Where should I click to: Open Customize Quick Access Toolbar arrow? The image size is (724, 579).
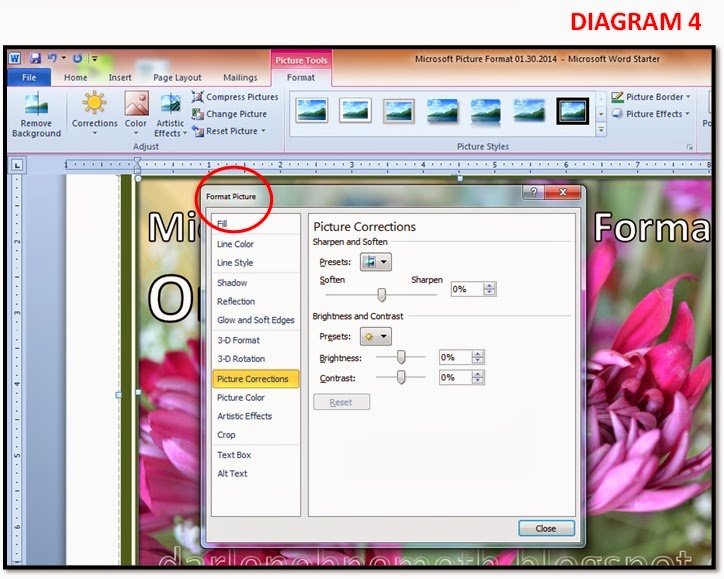[x=95, y=59]
